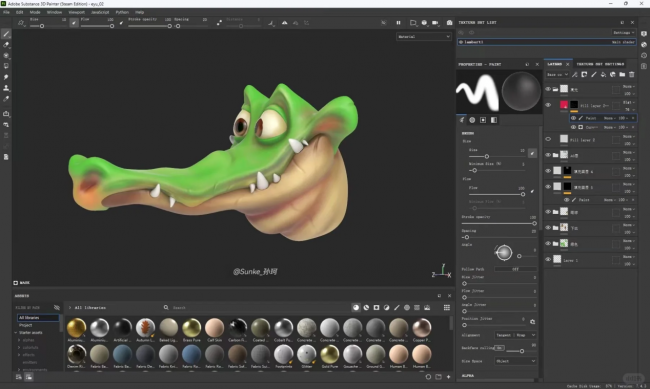Toggle eye icon of green thumbnail folder
Image resolution: width=650 pixels, height=389 pixels.
pyautogui.click(x=548, y=244)
